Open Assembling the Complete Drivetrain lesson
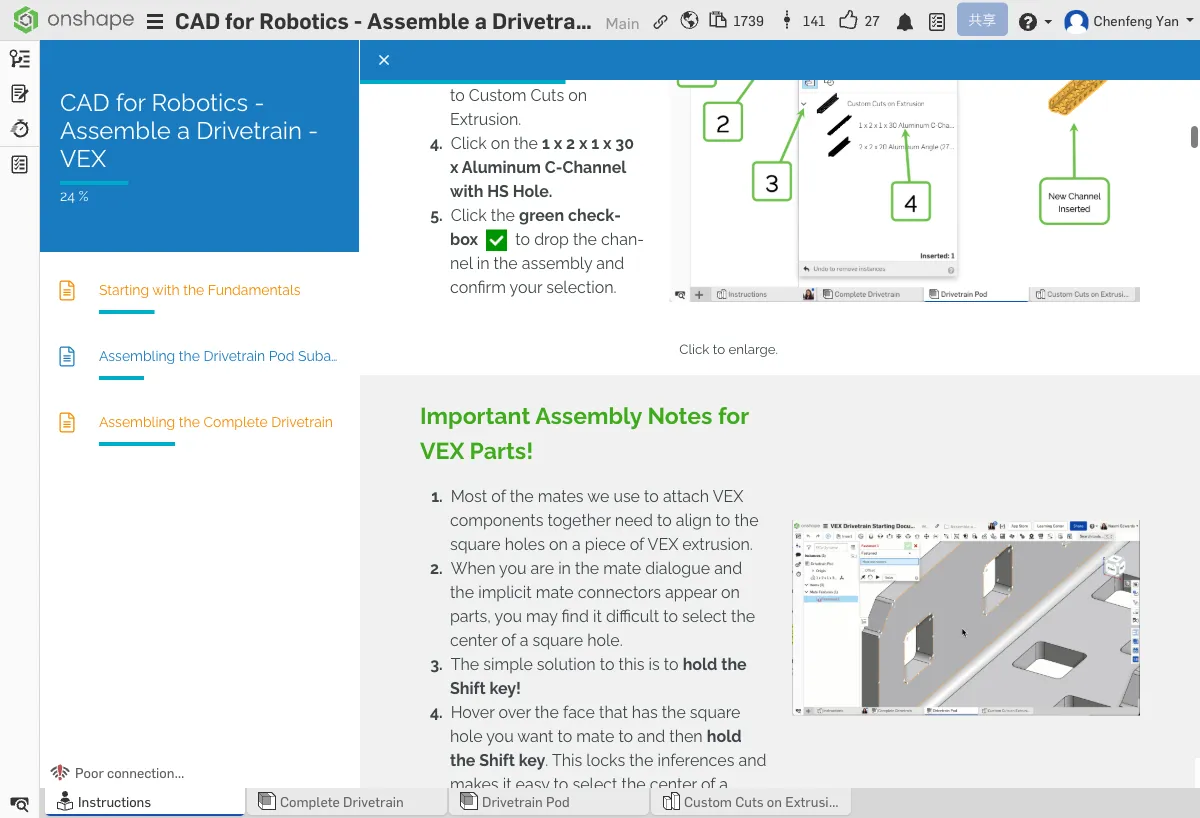This screenshot has width=1200, height=818. 215,422
